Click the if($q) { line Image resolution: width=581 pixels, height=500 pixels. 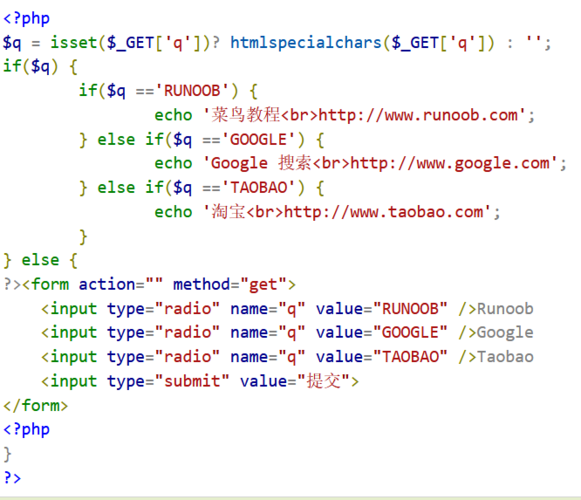pos(40,67)
